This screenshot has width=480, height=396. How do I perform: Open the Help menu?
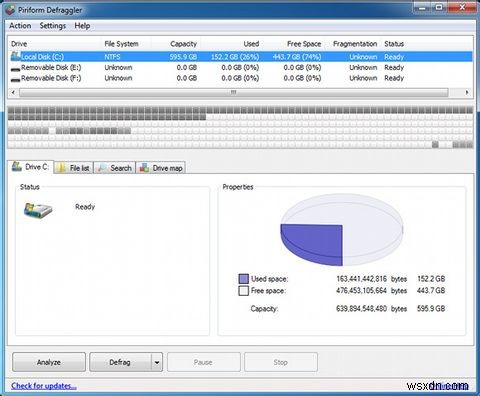pyautogui.click(x=82, y=26)
